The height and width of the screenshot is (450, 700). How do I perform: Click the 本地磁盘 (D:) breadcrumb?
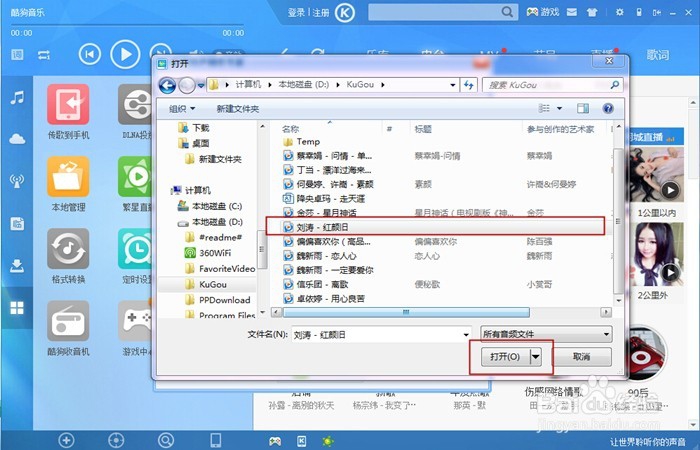point(304,84)
